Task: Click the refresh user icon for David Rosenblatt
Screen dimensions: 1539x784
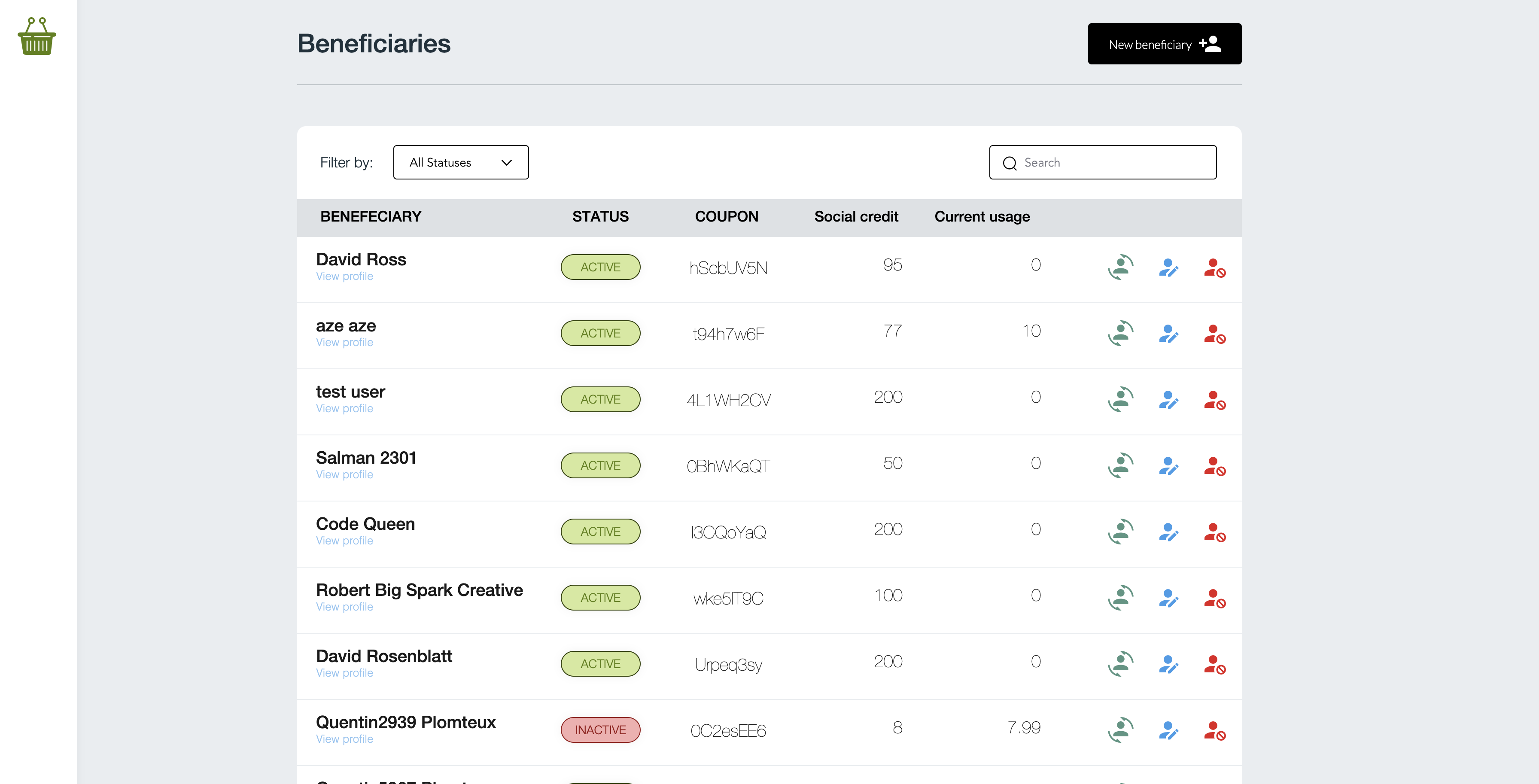Action: (x=1120, y=664)
